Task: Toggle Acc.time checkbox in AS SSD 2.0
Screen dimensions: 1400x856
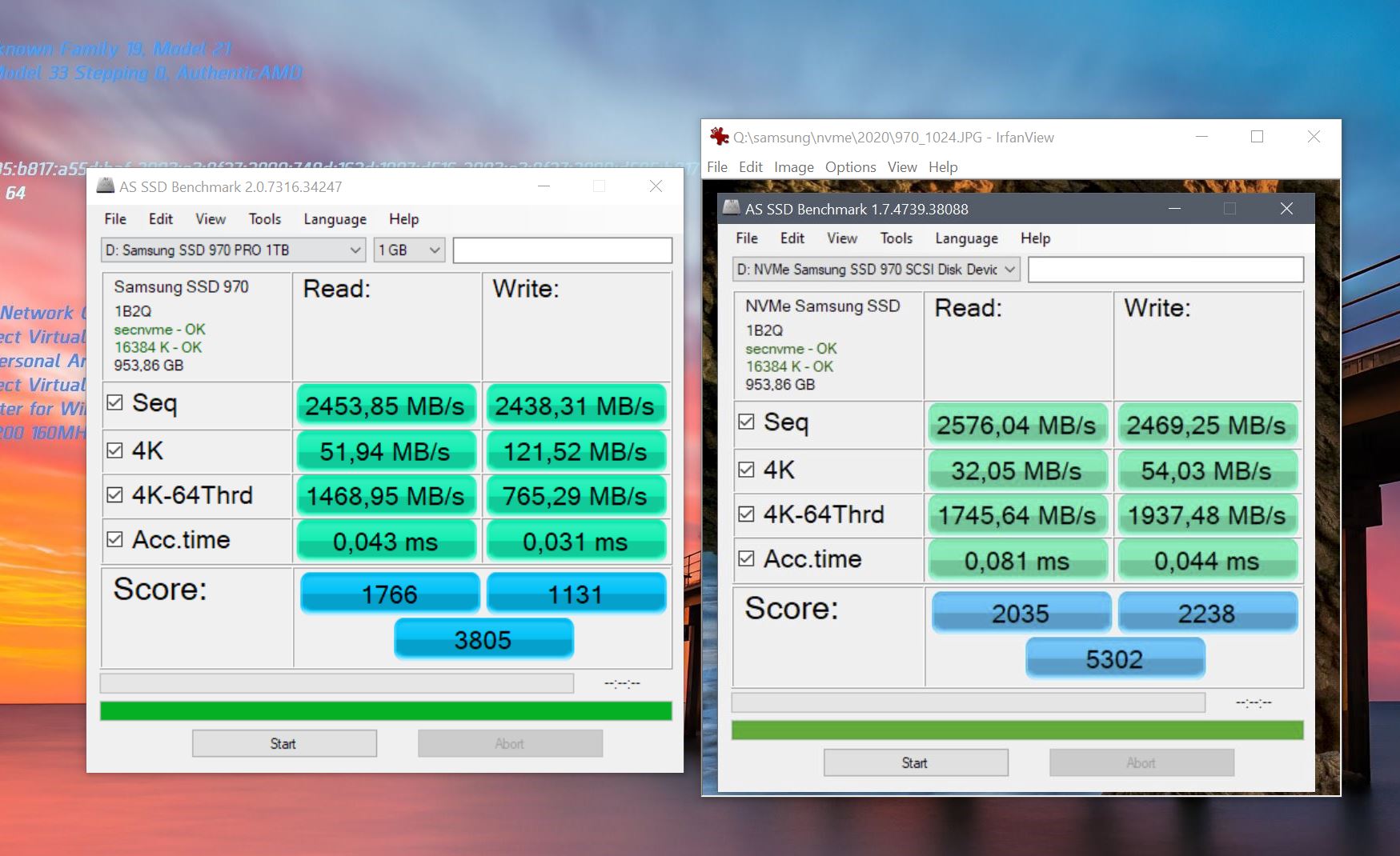Action: pyautogui.click(x=114, y=539)
